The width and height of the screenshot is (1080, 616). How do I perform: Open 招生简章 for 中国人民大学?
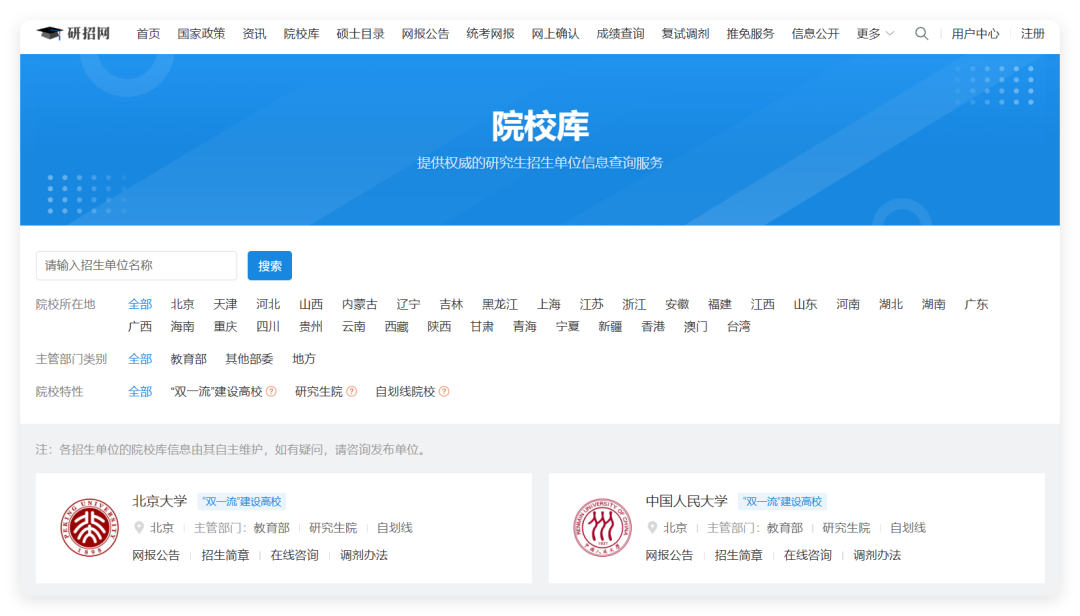coord(738,555)
